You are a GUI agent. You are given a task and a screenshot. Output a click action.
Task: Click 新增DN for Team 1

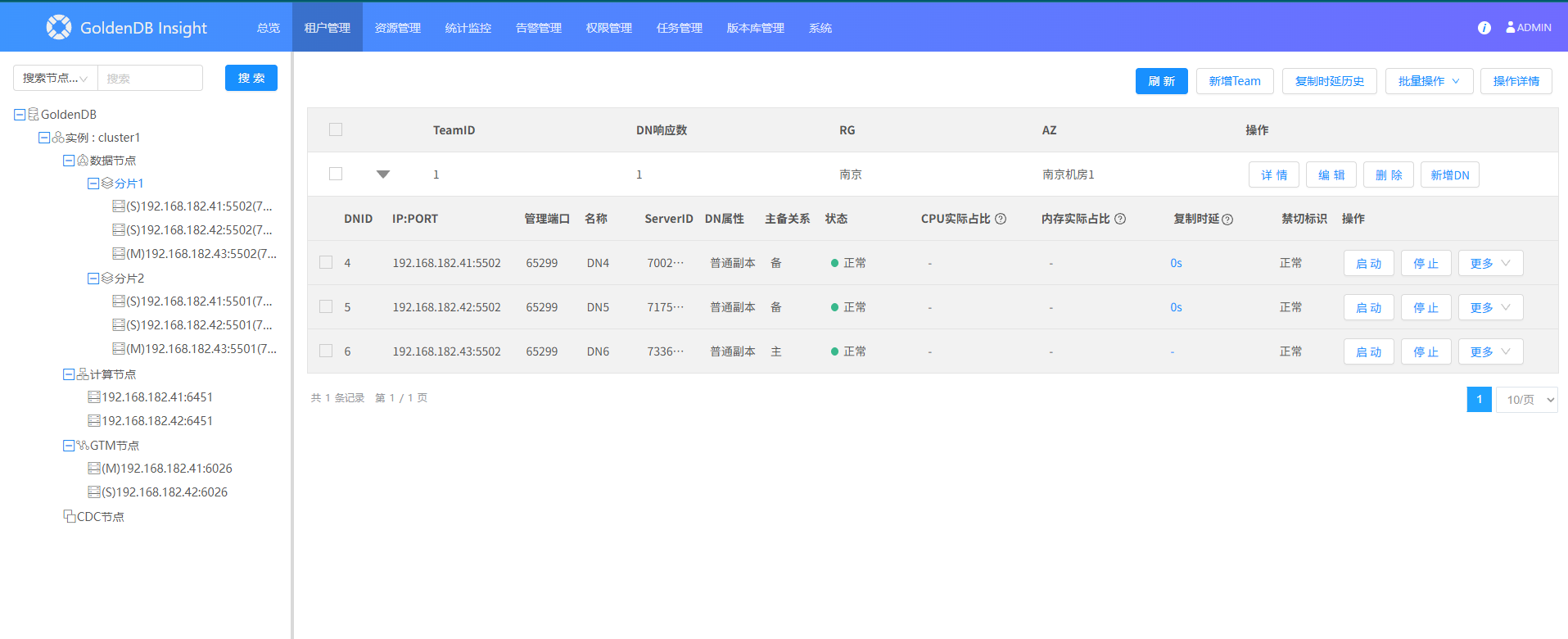1449,174
